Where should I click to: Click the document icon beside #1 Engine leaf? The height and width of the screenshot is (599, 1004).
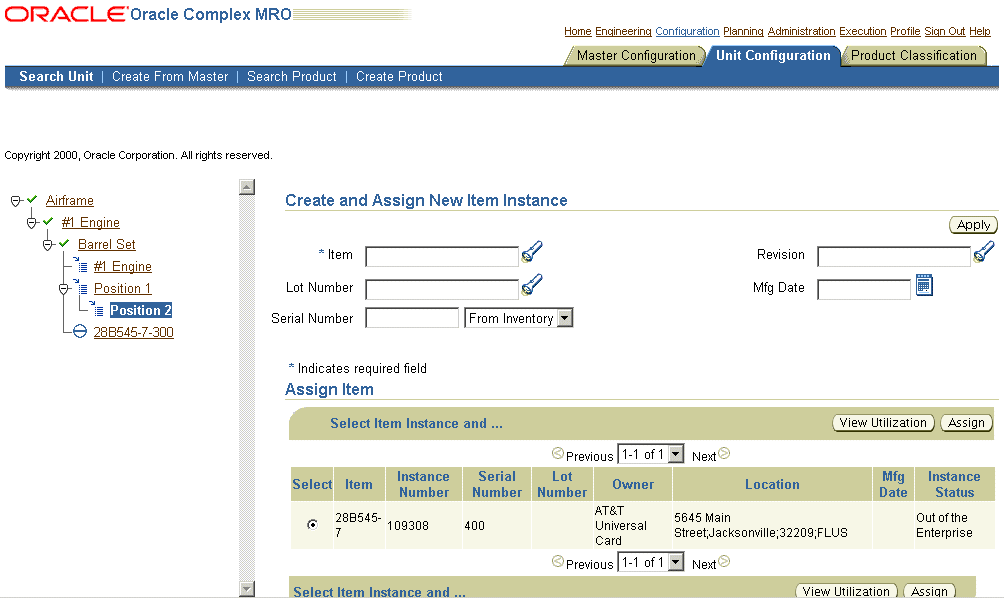tap(81, 265)
